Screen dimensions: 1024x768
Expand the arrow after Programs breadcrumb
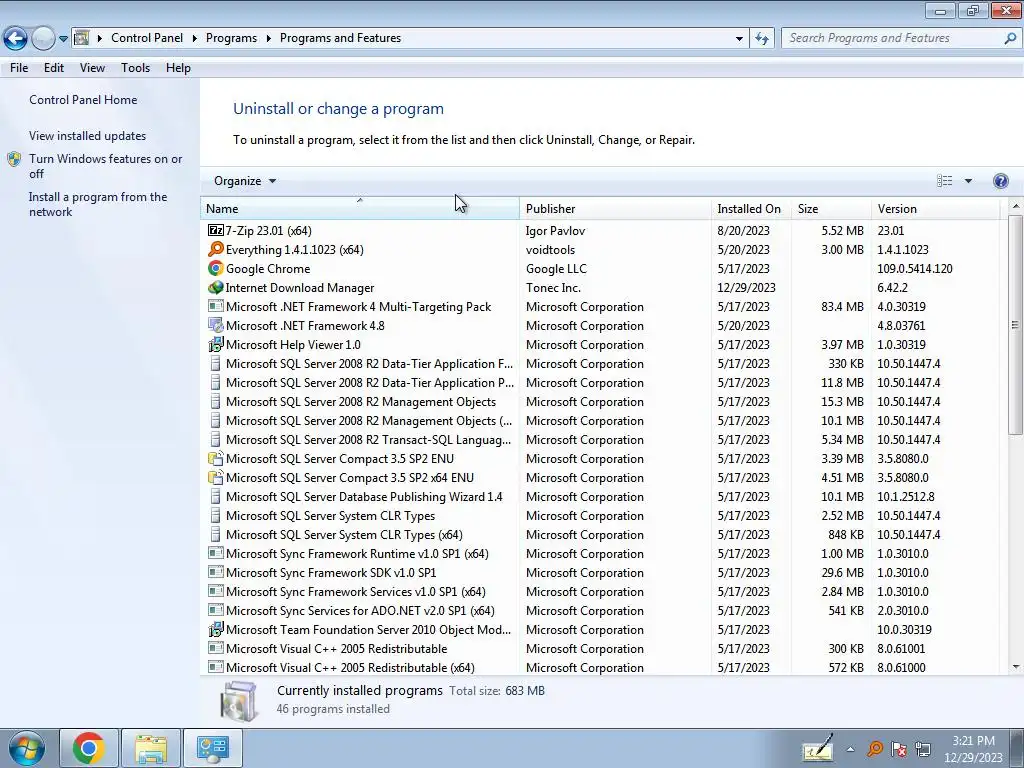(268, 38)
